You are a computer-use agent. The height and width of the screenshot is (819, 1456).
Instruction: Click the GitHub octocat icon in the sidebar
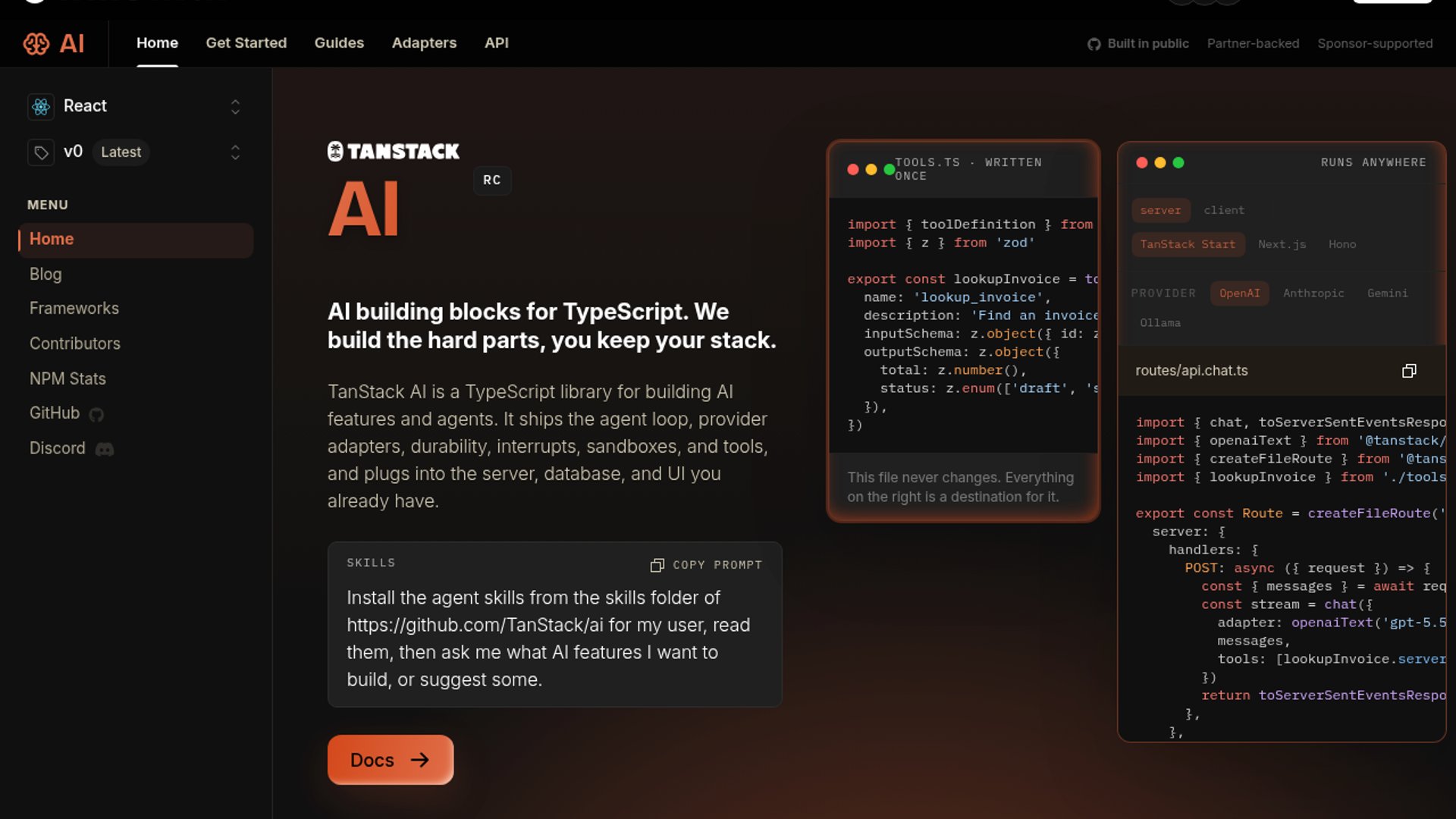(96, 414)
